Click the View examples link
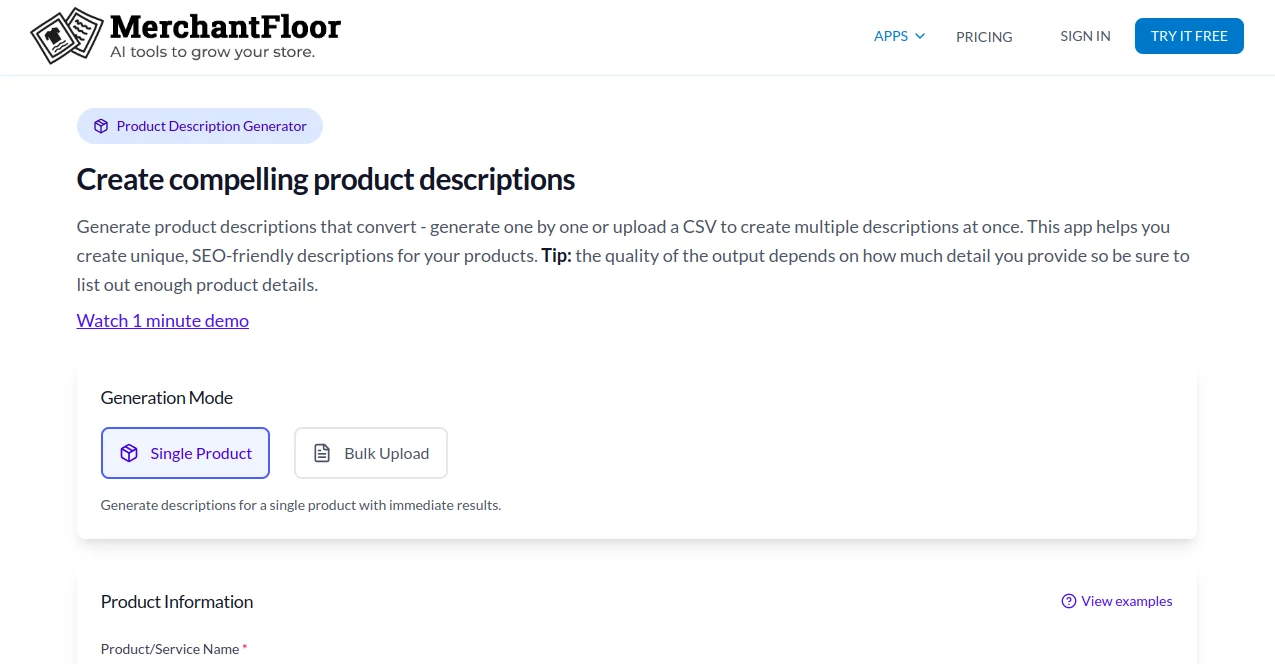 [x=1126, y=601]
